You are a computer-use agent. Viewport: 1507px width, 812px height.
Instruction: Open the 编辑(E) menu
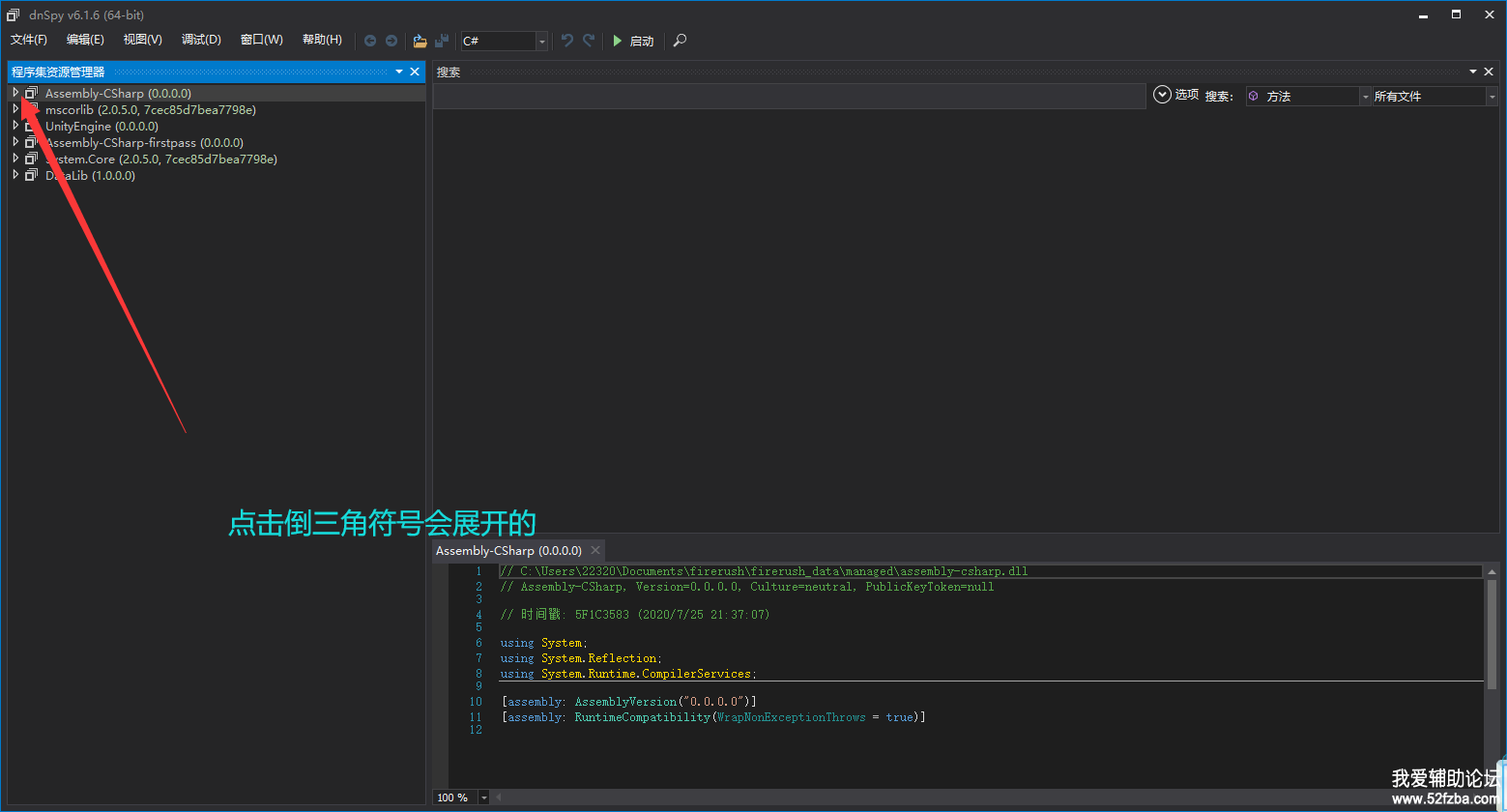(x=85, y=40)
